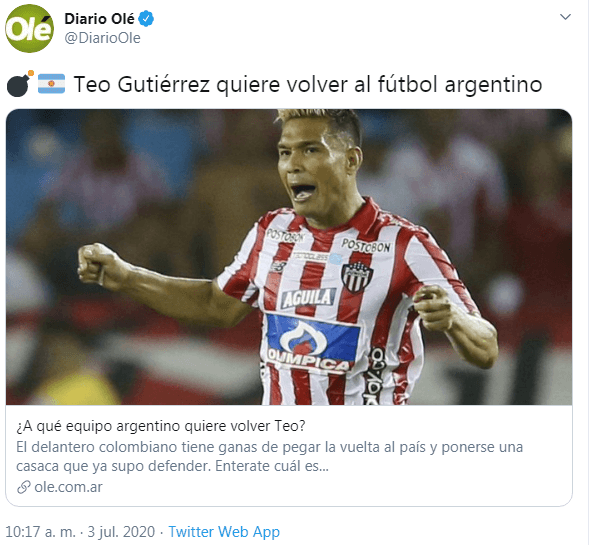The image size is (595, 545).
Task: Click the '10:17 a. m.' timestamp
Action: click(41, 532)
